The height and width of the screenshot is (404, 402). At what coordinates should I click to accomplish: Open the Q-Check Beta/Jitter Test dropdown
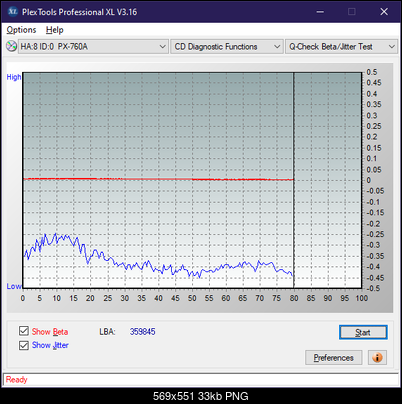pyautogui.click(x=341, y=47)
